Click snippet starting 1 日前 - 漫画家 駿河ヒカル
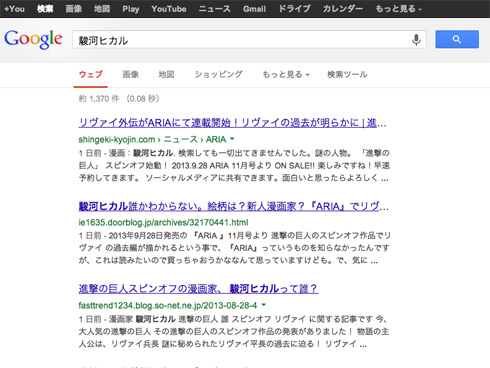 [x=234, y=331]
